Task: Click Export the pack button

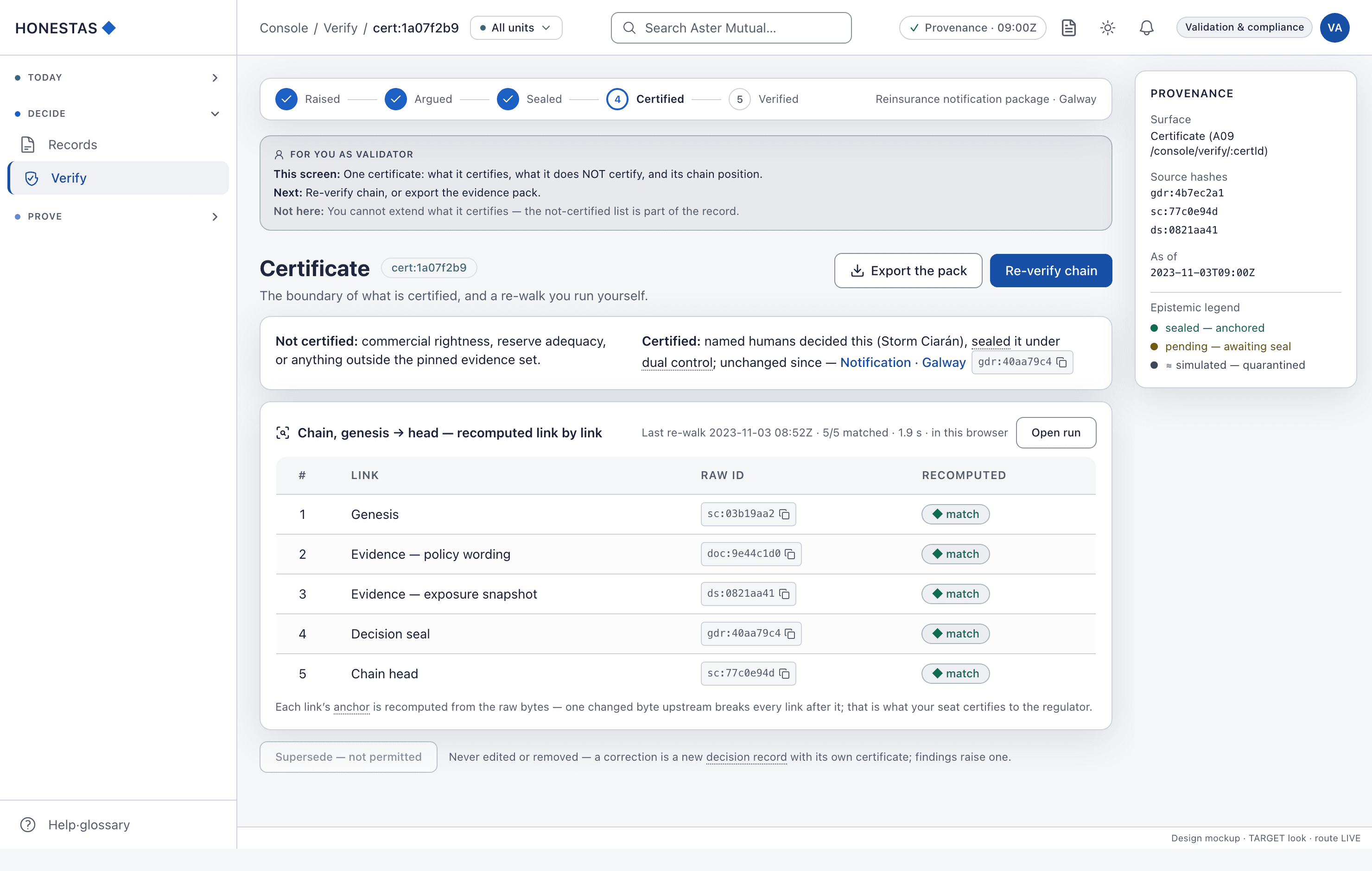Action: tap(908, 271)
